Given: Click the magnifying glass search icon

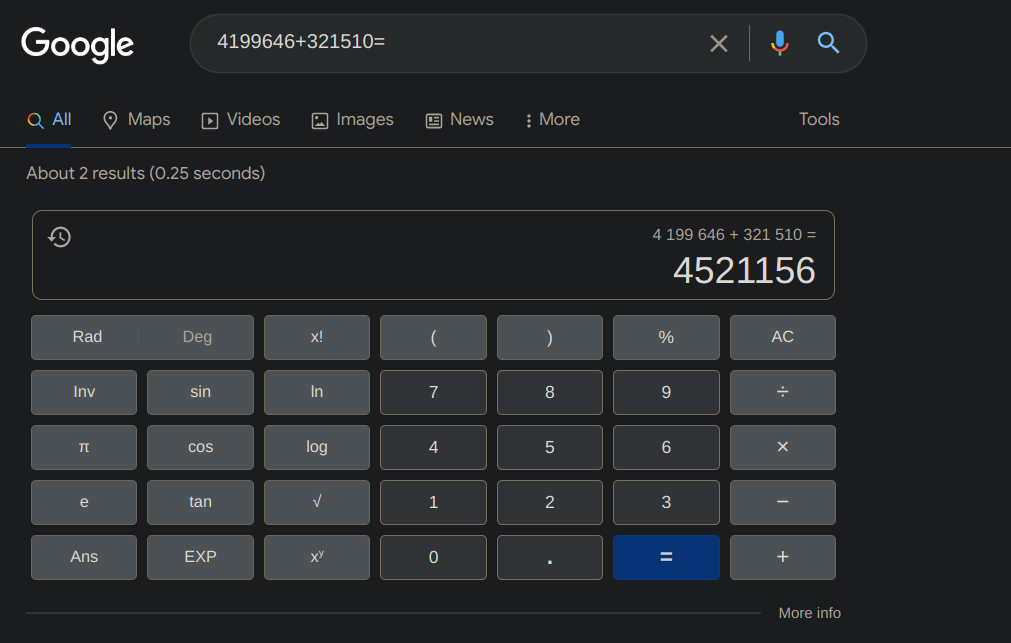Looking at the screenshot, I should coord(828,43).
